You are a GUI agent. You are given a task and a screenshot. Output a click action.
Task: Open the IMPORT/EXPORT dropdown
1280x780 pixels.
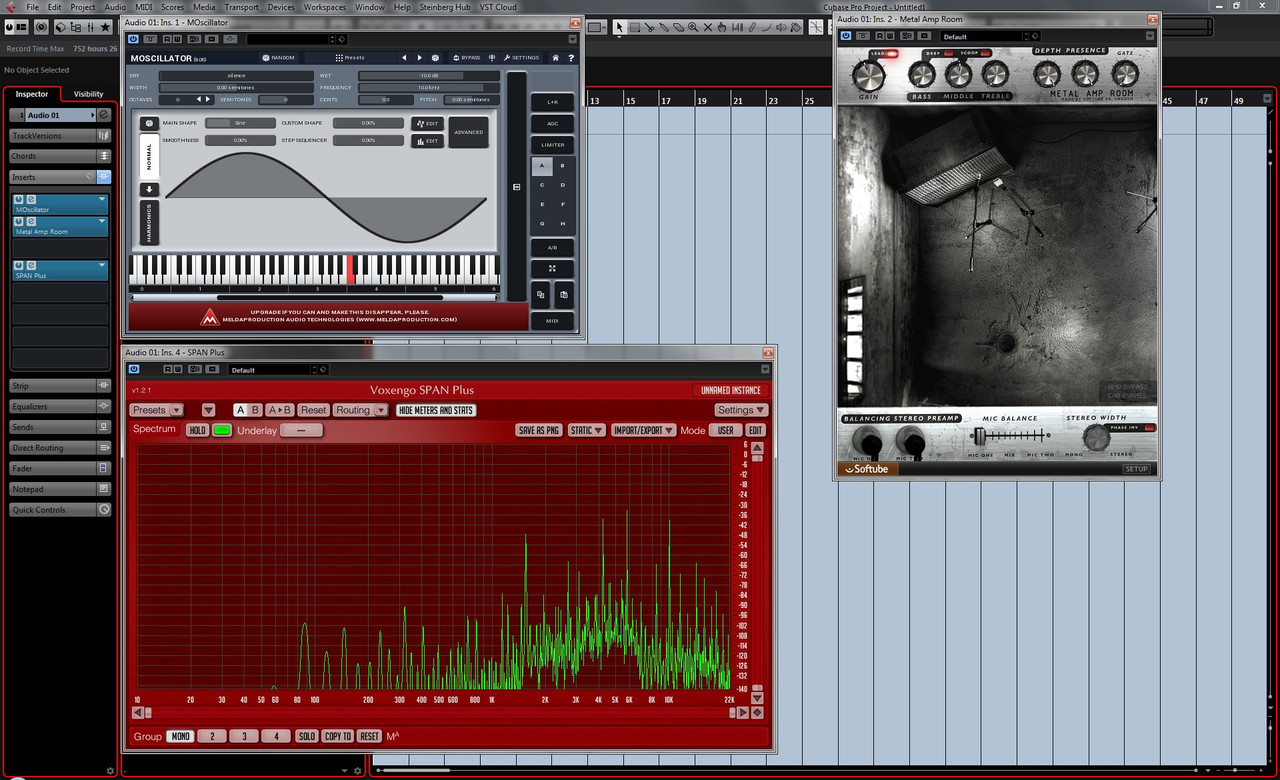[643, 430]
